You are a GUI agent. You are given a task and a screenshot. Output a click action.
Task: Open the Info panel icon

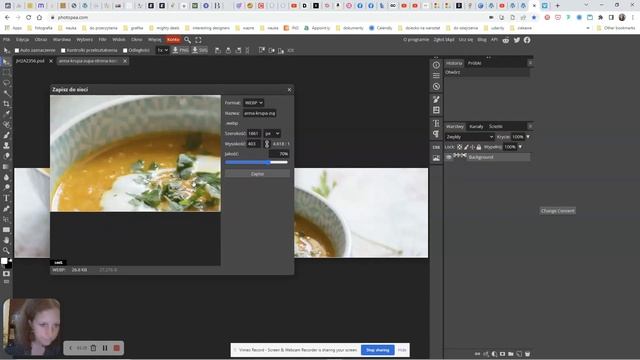tap(436, 65)
